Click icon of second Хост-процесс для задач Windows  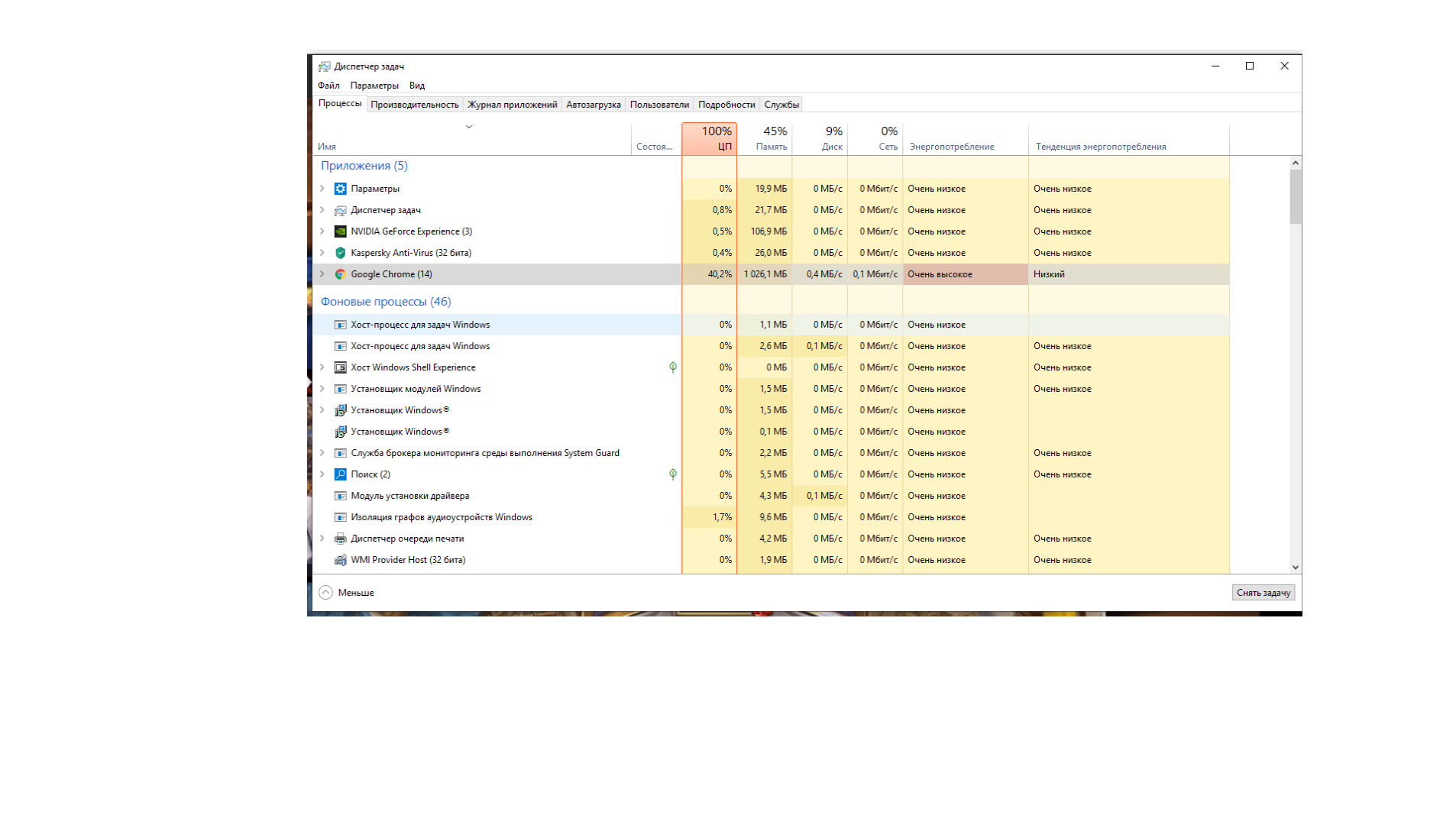coord(341,346)
